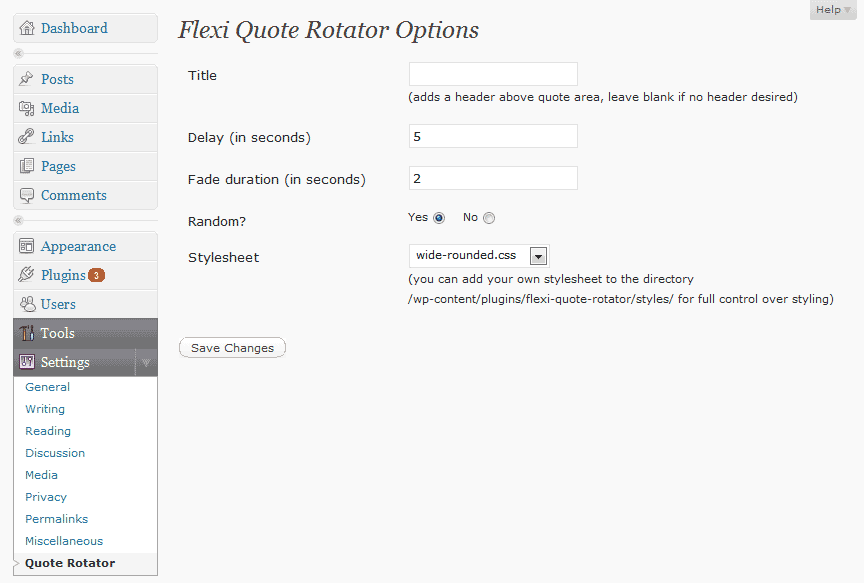
Task: Select Yes for Random option
Action: (439, 218)
